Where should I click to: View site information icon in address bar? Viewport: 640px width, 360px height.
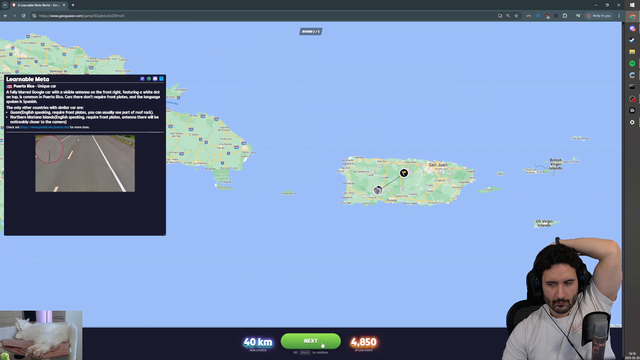pos(34,16)
